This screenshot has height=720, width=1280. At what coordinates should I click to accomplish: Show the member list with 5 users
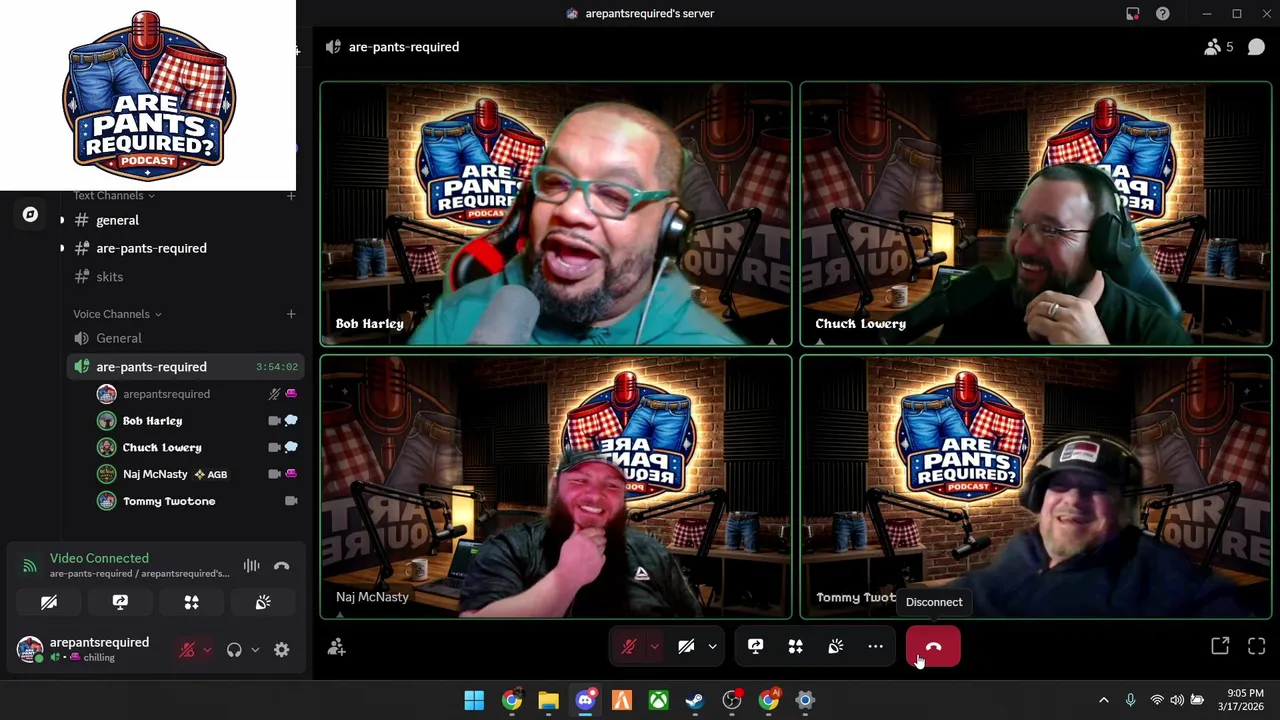pyautogui.click(x=1219, y=47)
